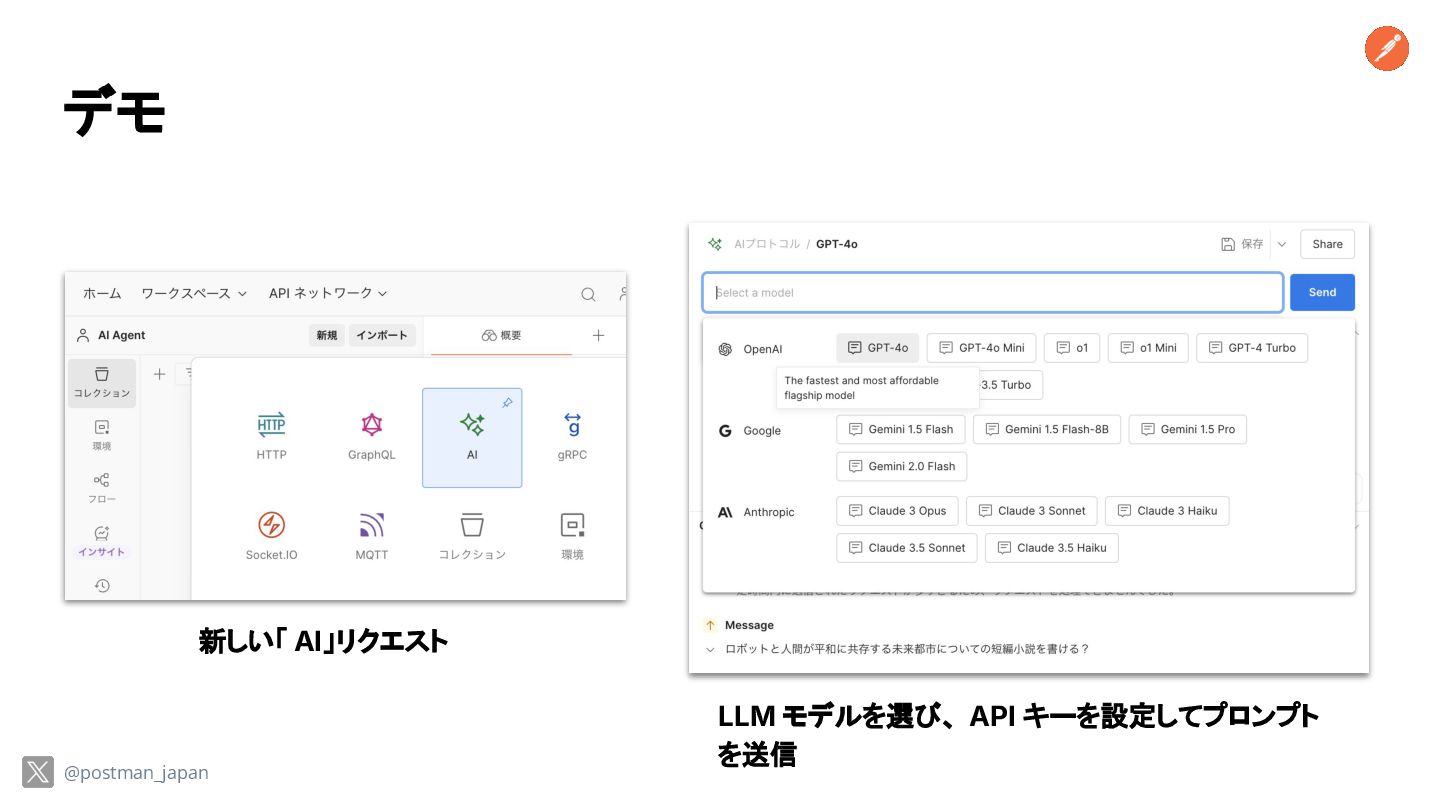Screen dimensions: 1440x810
Task: Open the インサイト sidebar section
Action: coord(102,541)
